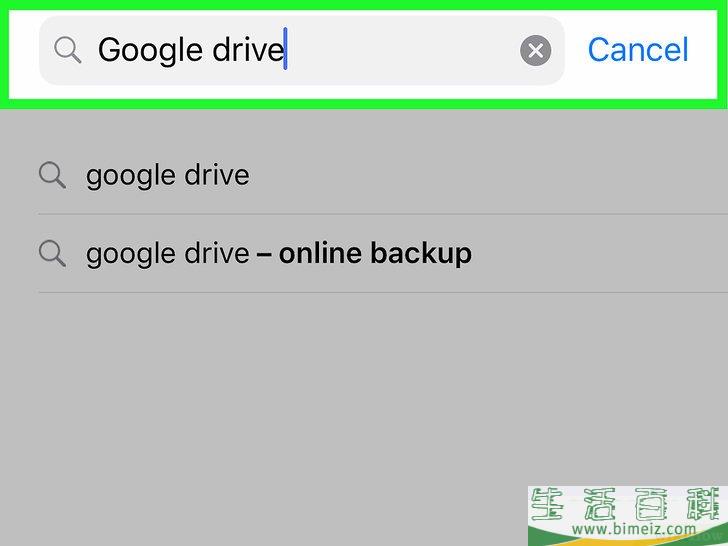
Task: Tap the search icon beside the first "google drive" suggestion
Action: click(x=52, y=175)
